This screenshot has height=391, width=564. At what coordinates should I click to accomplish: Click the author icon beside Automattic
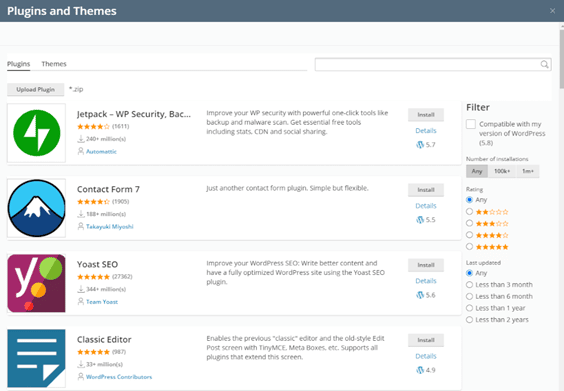tap(81, 151)
